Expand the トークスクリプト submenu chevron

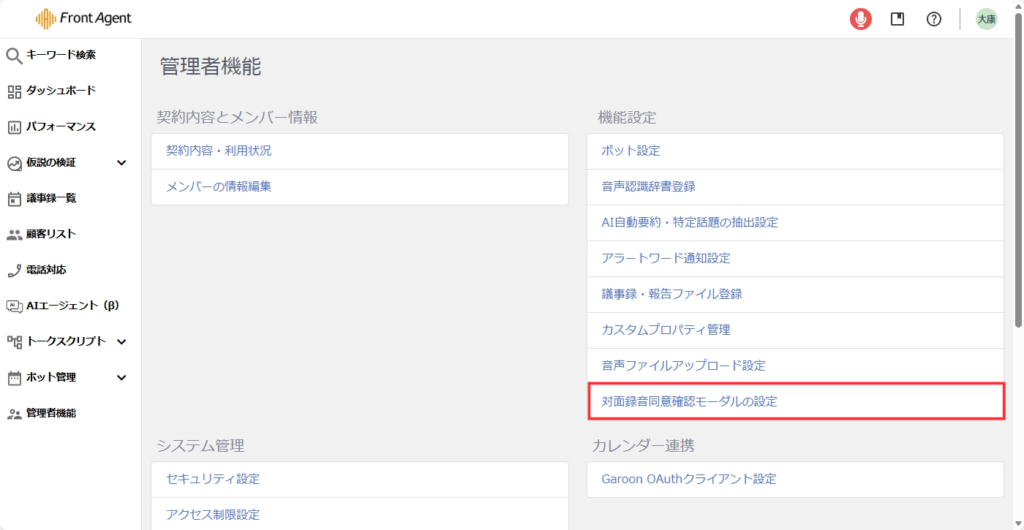(122, 342)
